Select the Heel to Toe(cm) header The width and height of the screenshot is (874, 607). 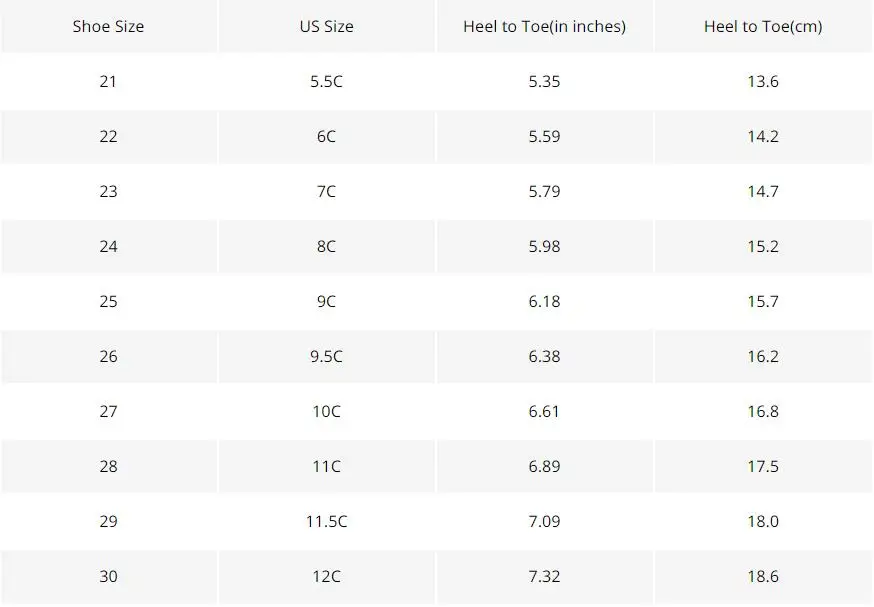(763, 26)
